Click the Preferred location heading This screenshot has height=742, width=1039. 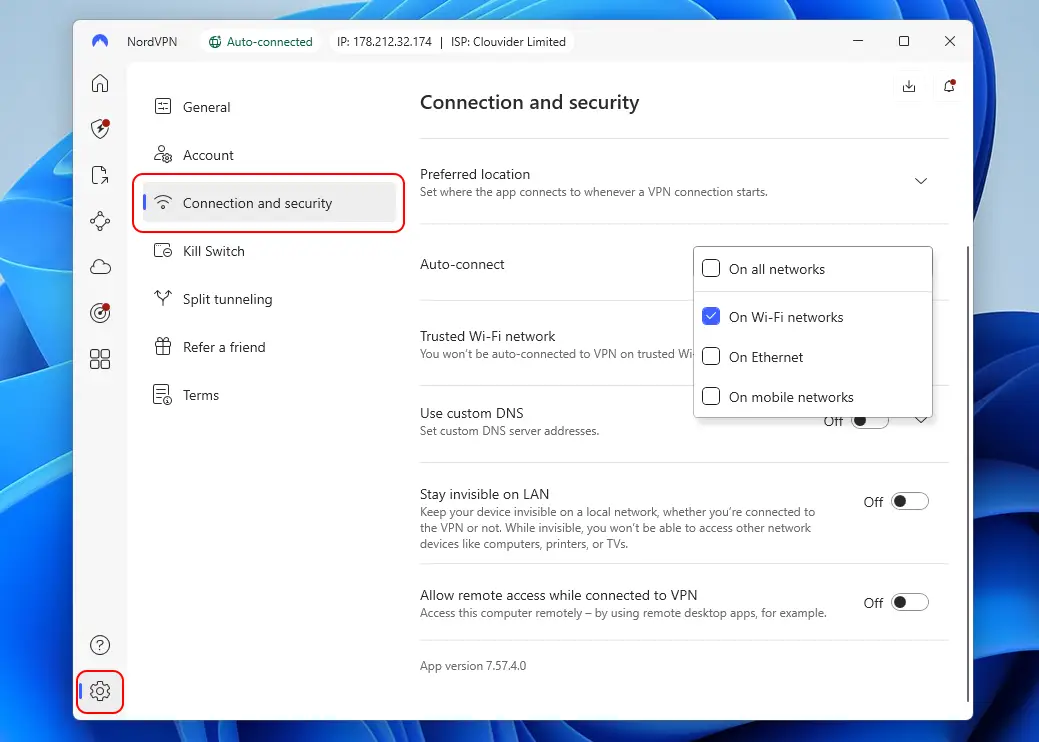475,174
